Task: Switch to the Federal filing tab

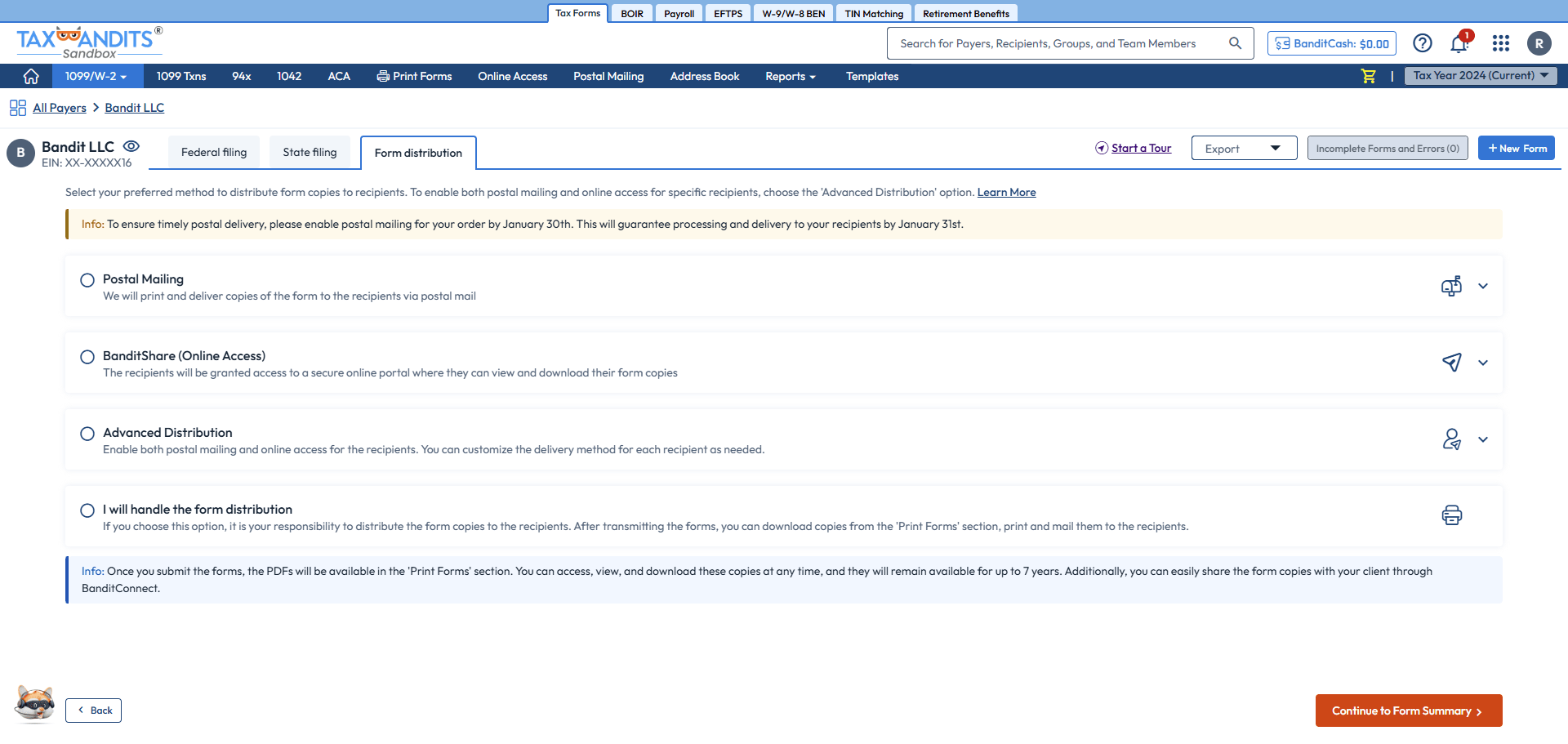Action: point(213,152)
